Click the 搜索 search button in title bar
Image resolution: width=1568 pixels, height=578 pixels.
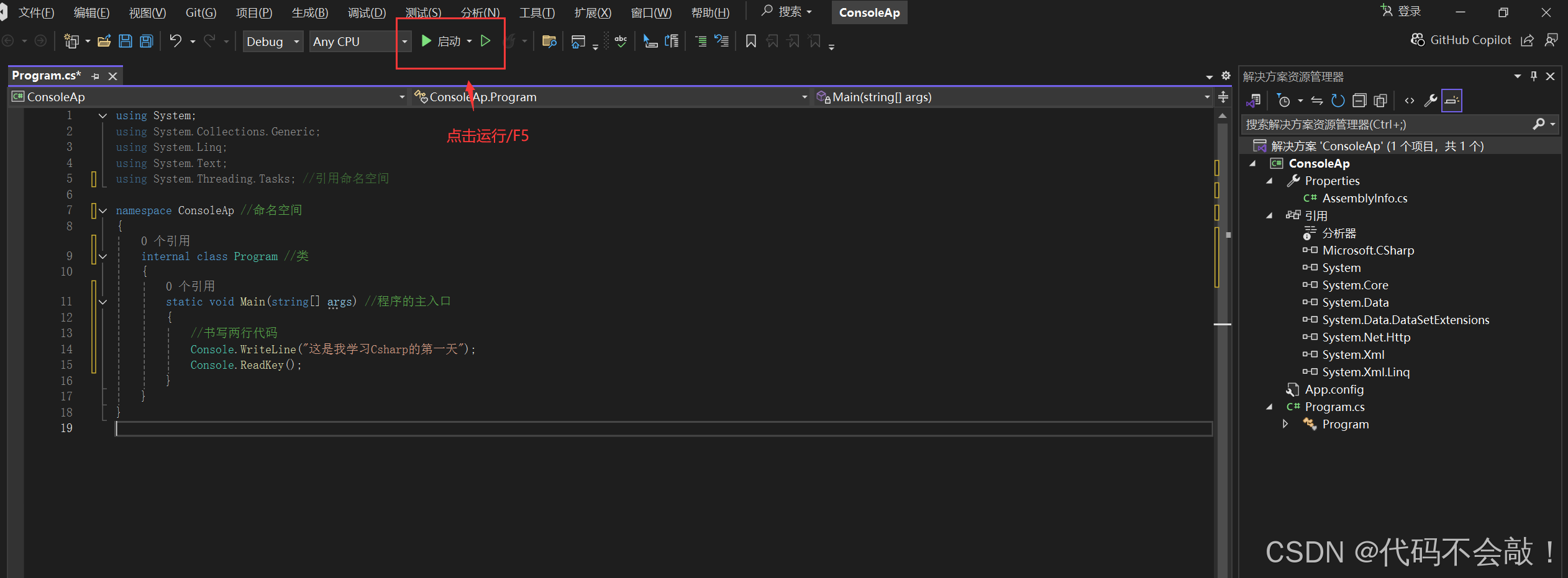pyautogui.click(x=786, y=11)
